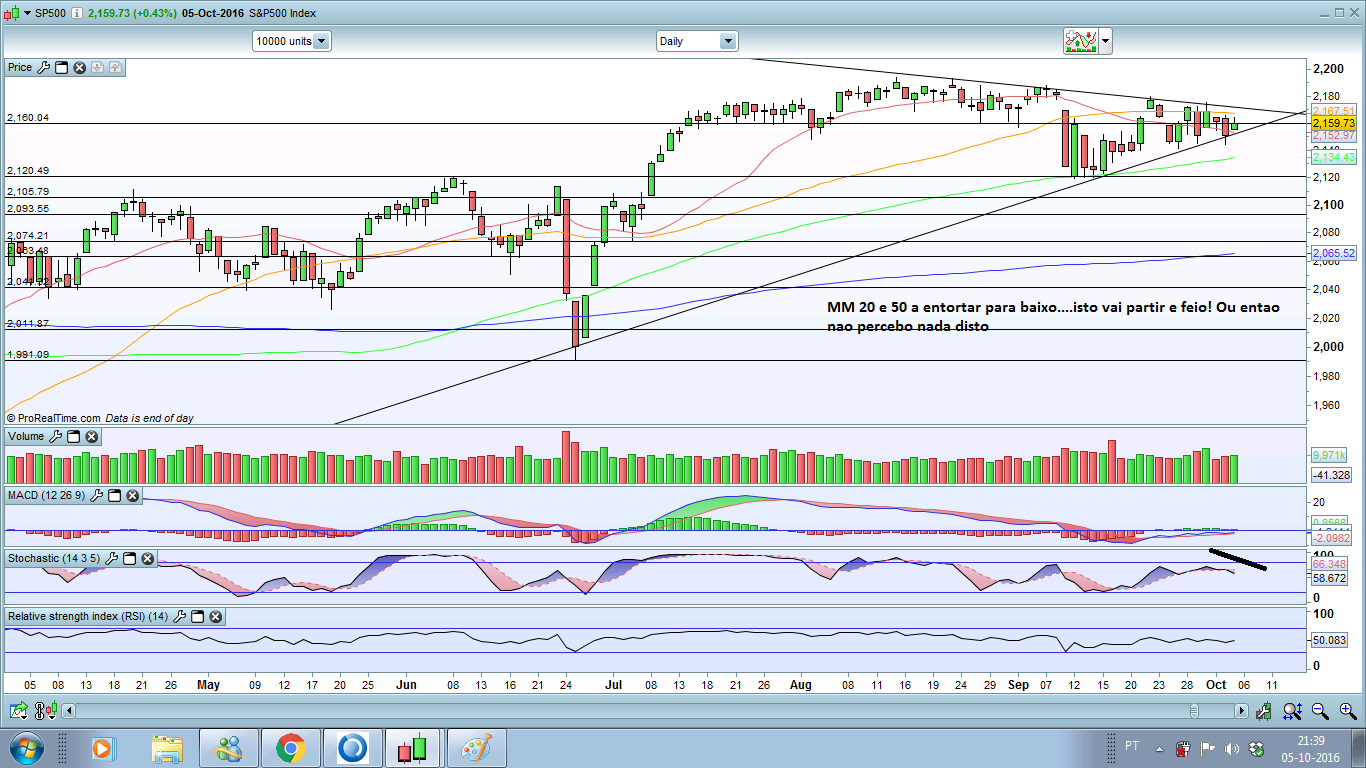Click the 2,159.73 current price tag
1366x768 pixels.
pyautogui.click(x=1334, y=123)
